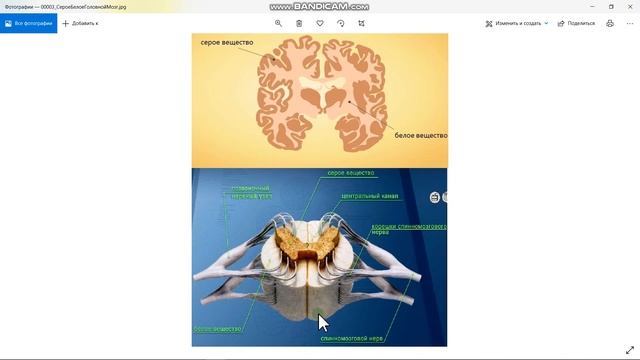Close the Photos window
Screen dimensions: 640x360
click(x=630, y=7)
